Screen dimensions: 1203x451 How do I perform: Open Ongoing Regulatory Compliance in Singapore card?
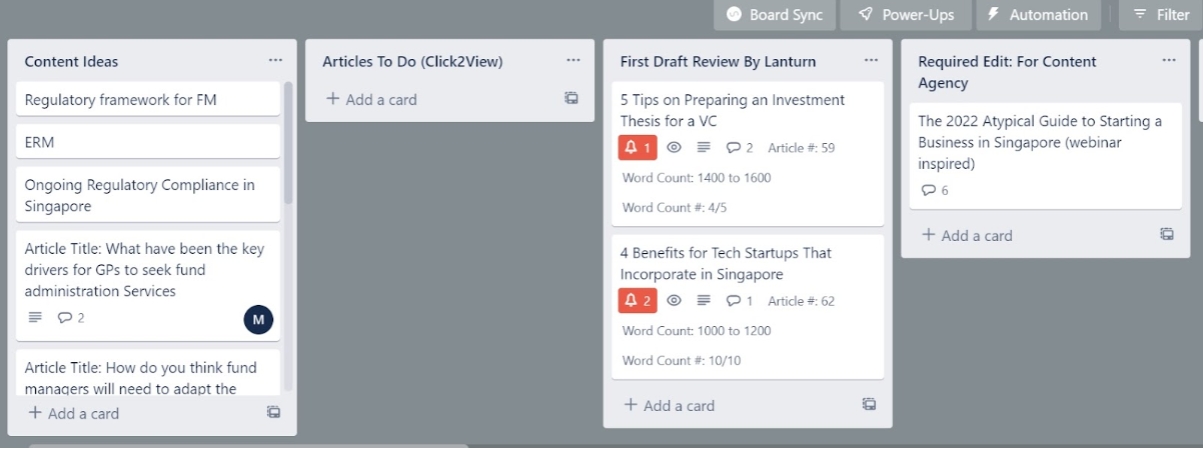[148, 195]
